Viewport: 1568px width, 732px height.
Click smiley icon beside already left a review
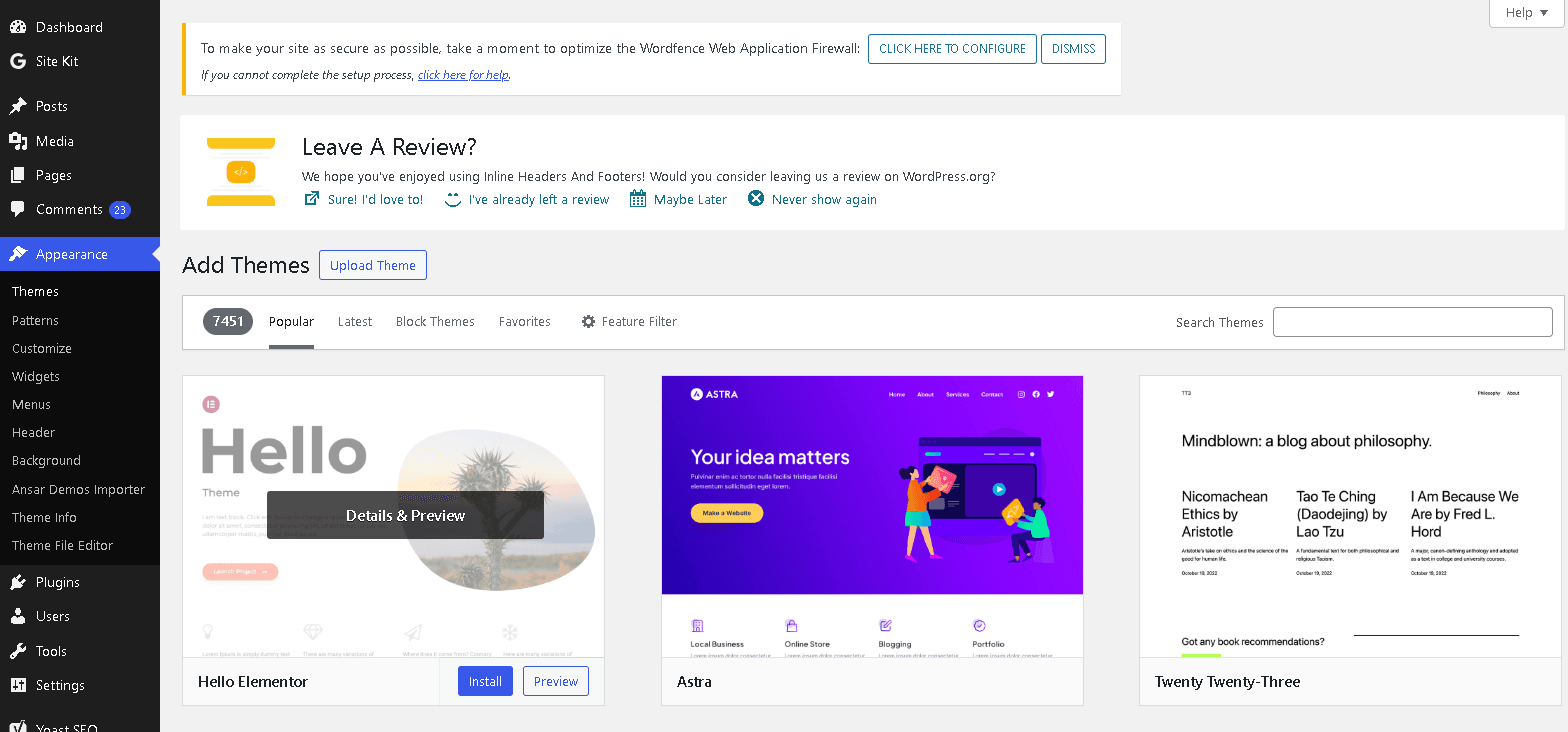pyautogui.click(x=453, y=199)
